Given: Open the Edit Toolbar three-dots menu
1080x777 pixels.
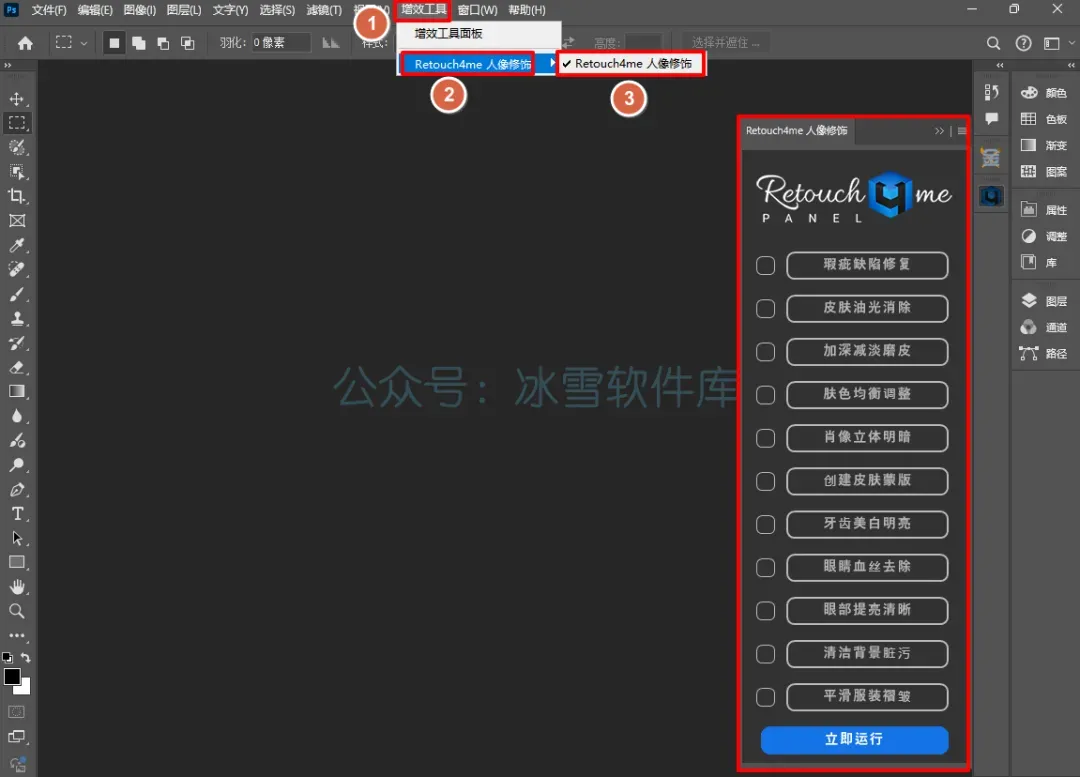Looking at the screenshot, I should click(x=17, y=635).
